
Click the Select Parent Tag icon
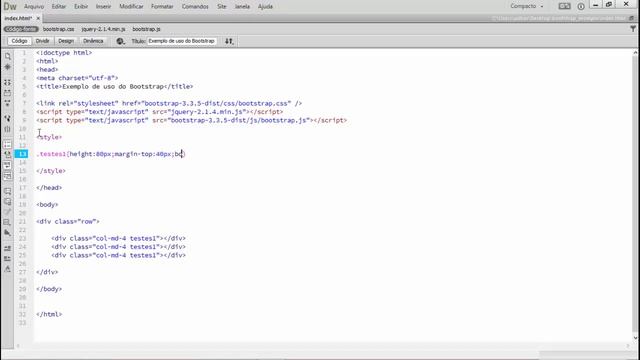coord(8,118)
